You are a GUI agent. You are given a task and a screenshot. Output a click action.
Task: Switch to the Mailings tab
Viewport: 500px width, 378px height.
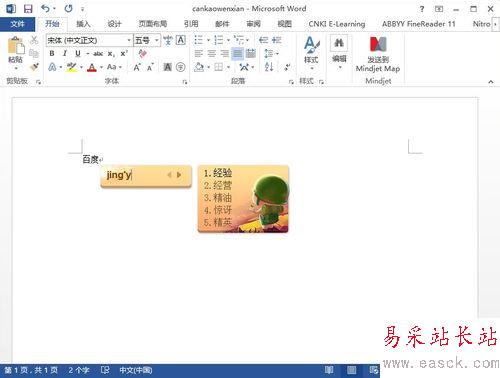click(x=222, y=24)
